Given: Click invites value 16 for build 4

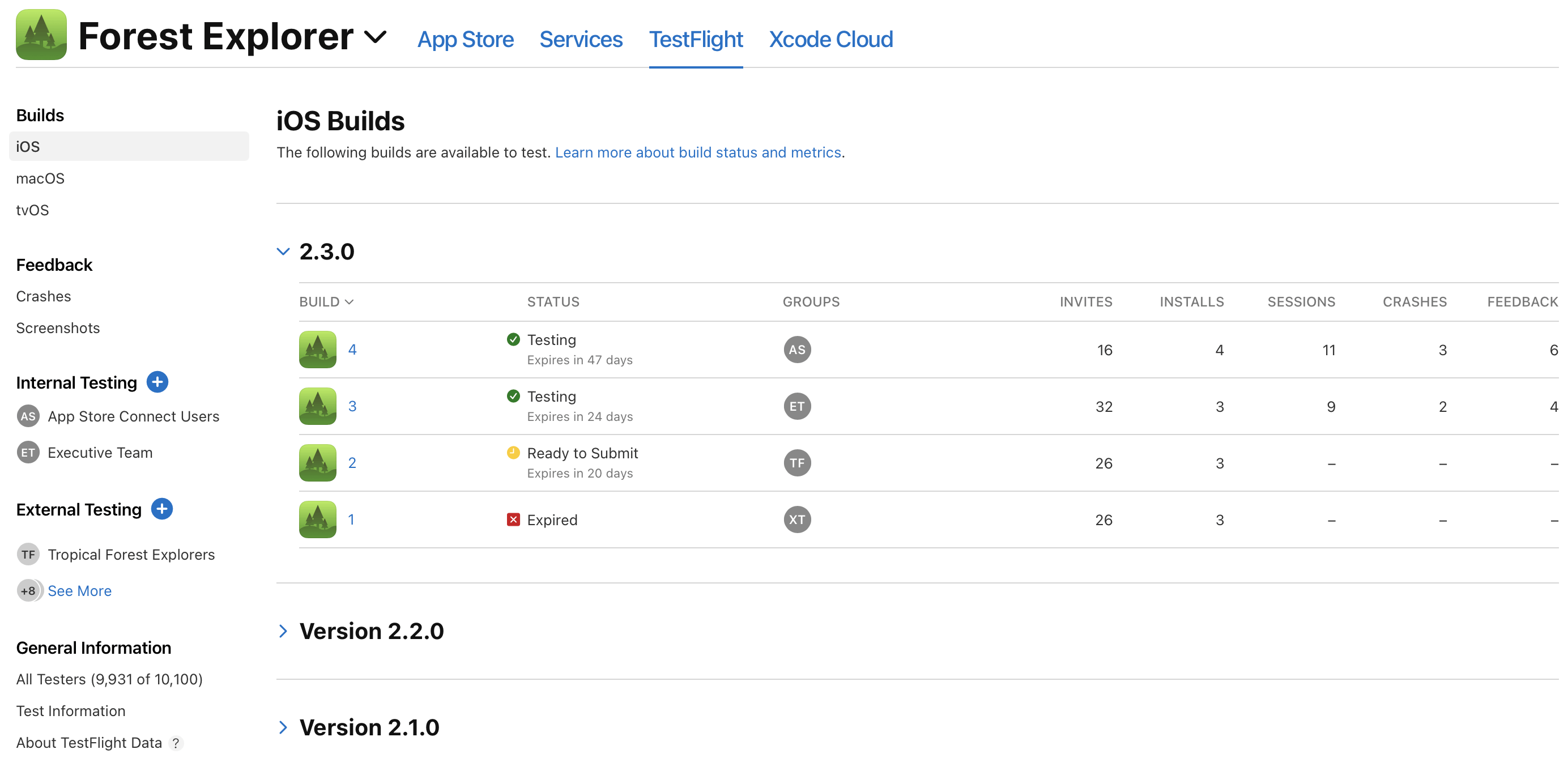Looking at the screenshot, I should [1104, 350].
